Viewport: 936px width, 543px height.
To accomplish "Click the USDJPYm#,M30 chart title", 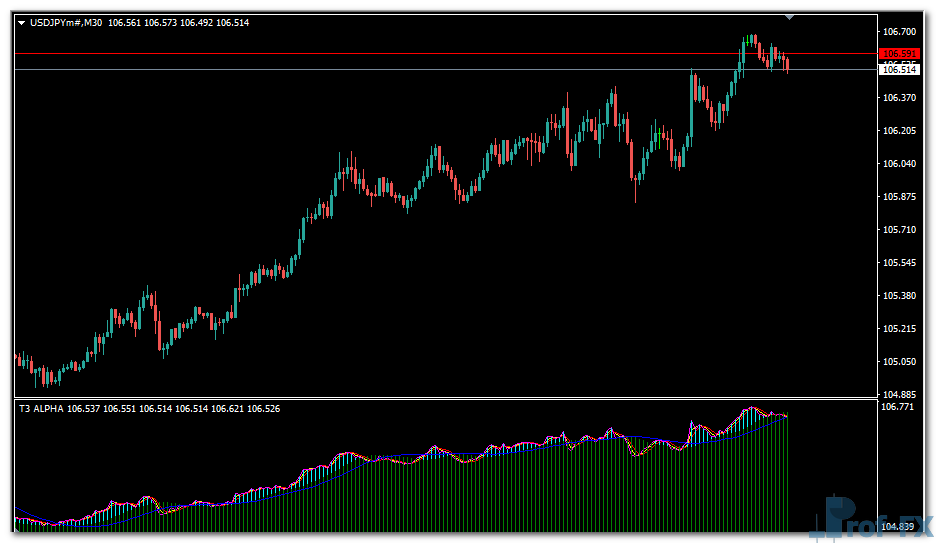I will tap(66, 22).
